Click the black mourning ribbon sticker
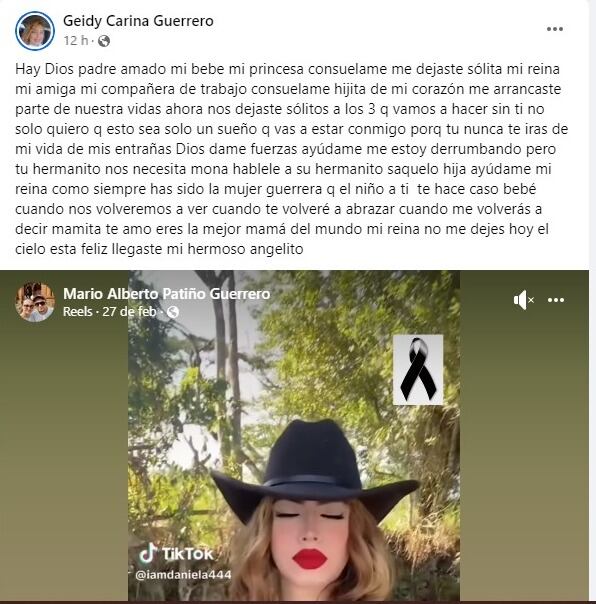 point(418,370)
